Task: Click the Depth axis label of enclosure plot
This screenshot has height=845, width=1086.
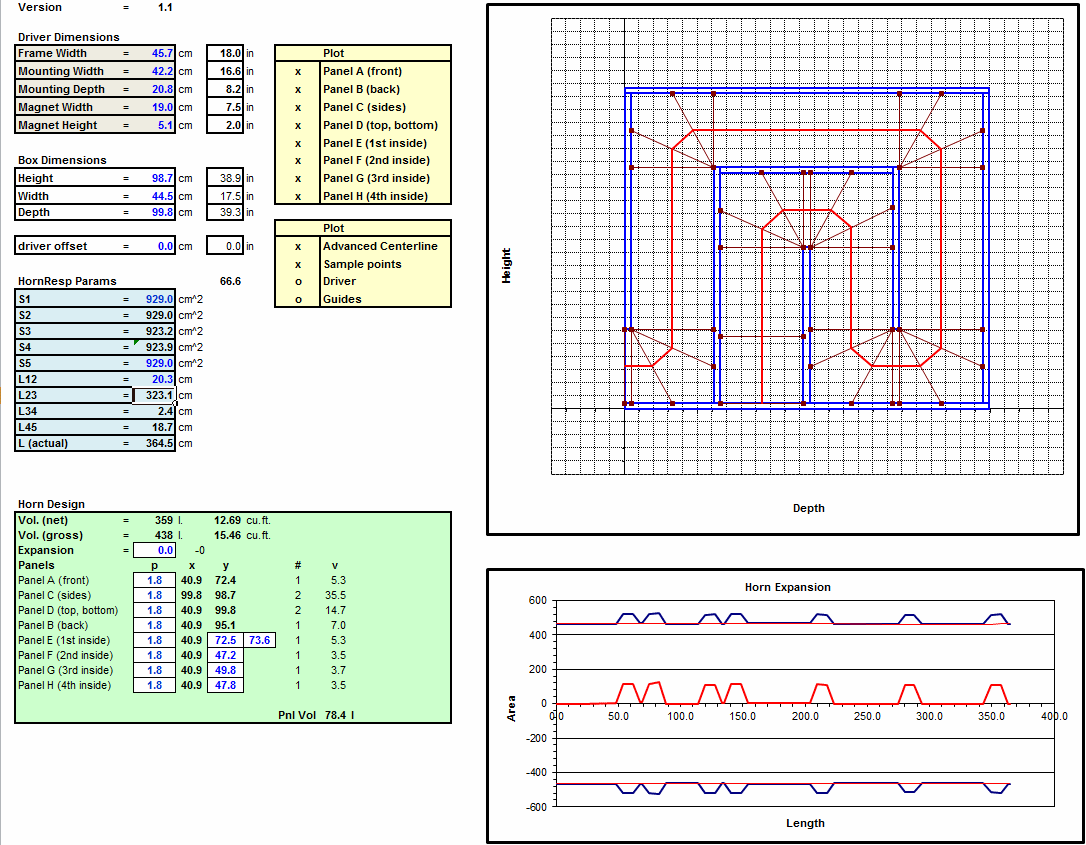Action: [x=808, y=508]
